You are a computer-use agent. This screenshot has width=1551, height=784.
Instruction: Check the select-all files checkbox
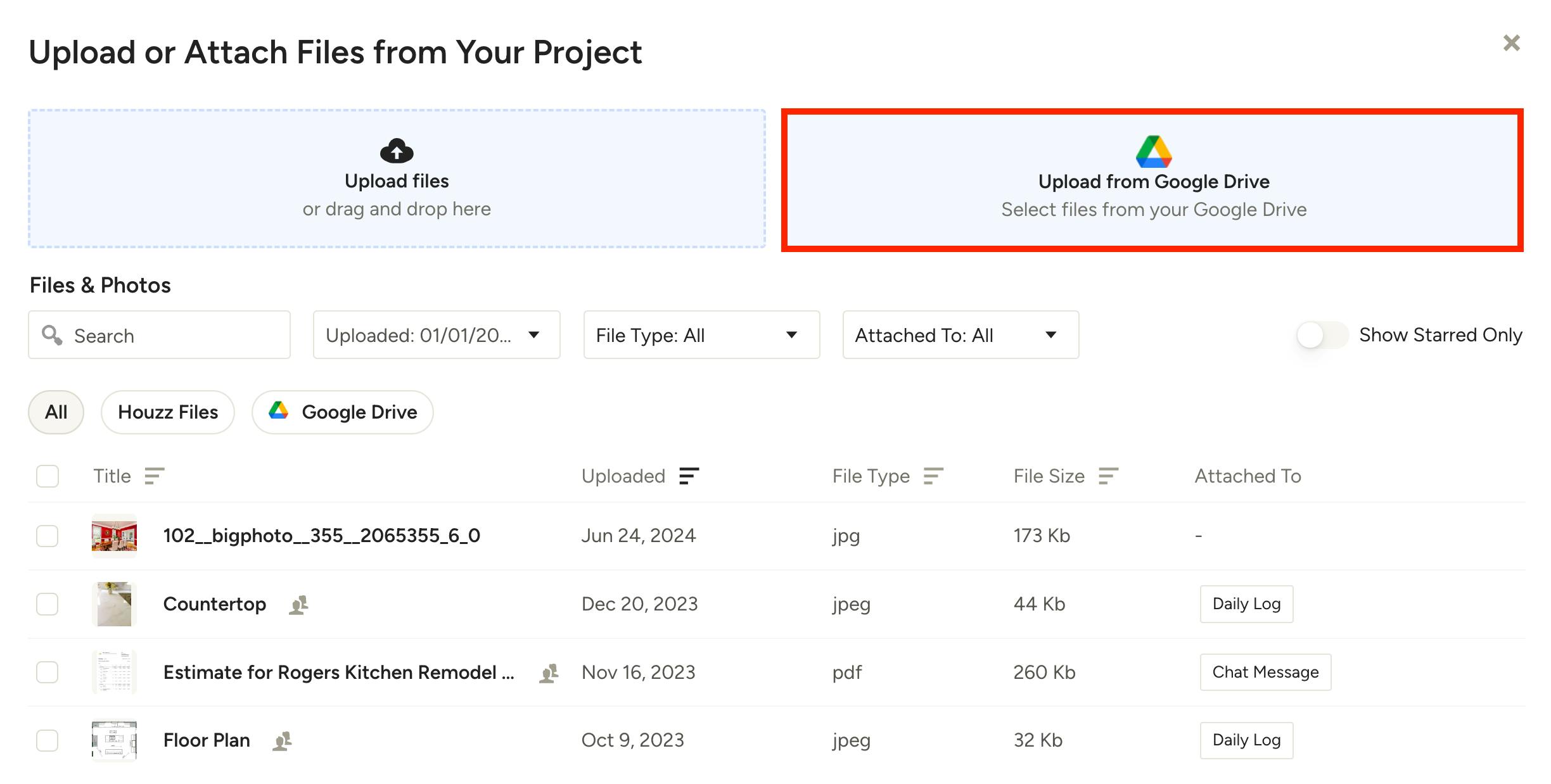[x=48, y=476]
